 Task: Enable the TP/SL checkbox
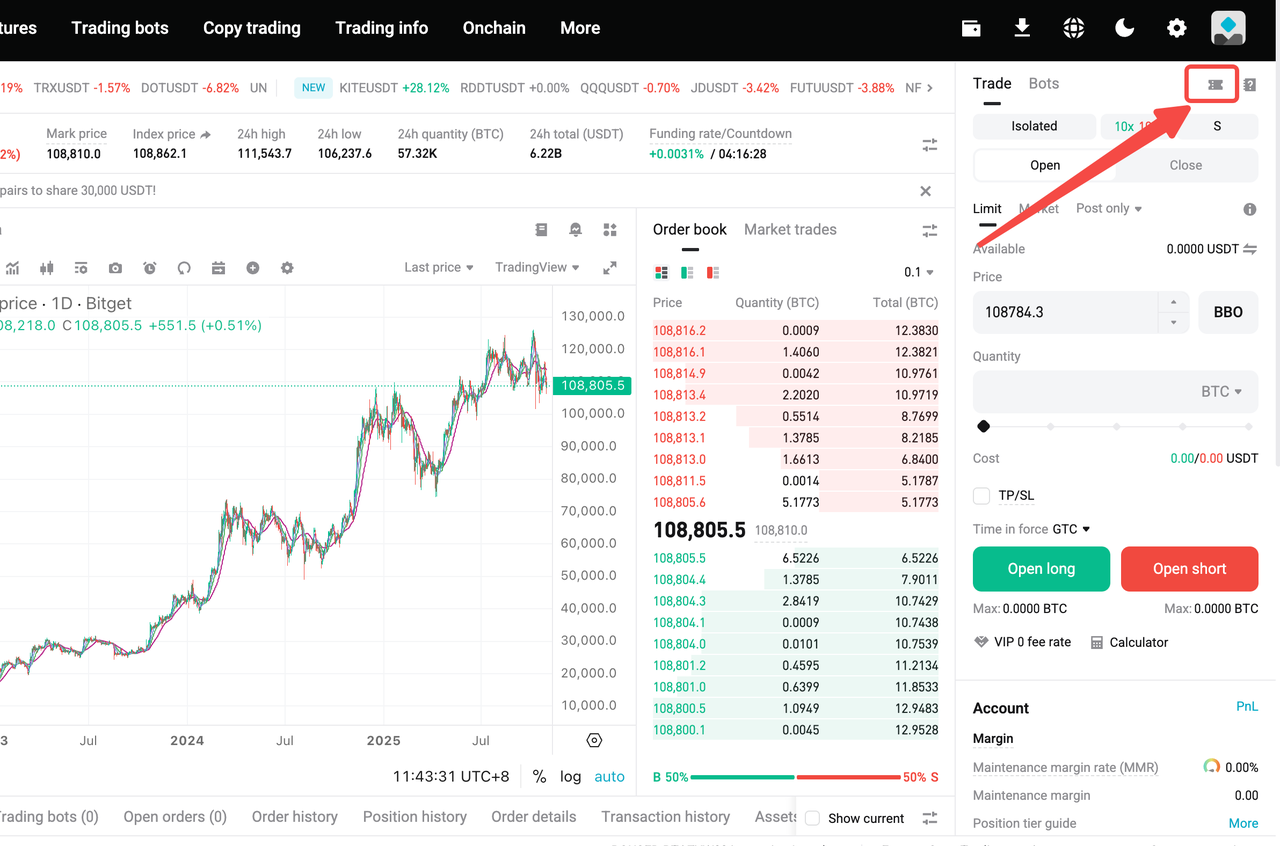[981, 495]
